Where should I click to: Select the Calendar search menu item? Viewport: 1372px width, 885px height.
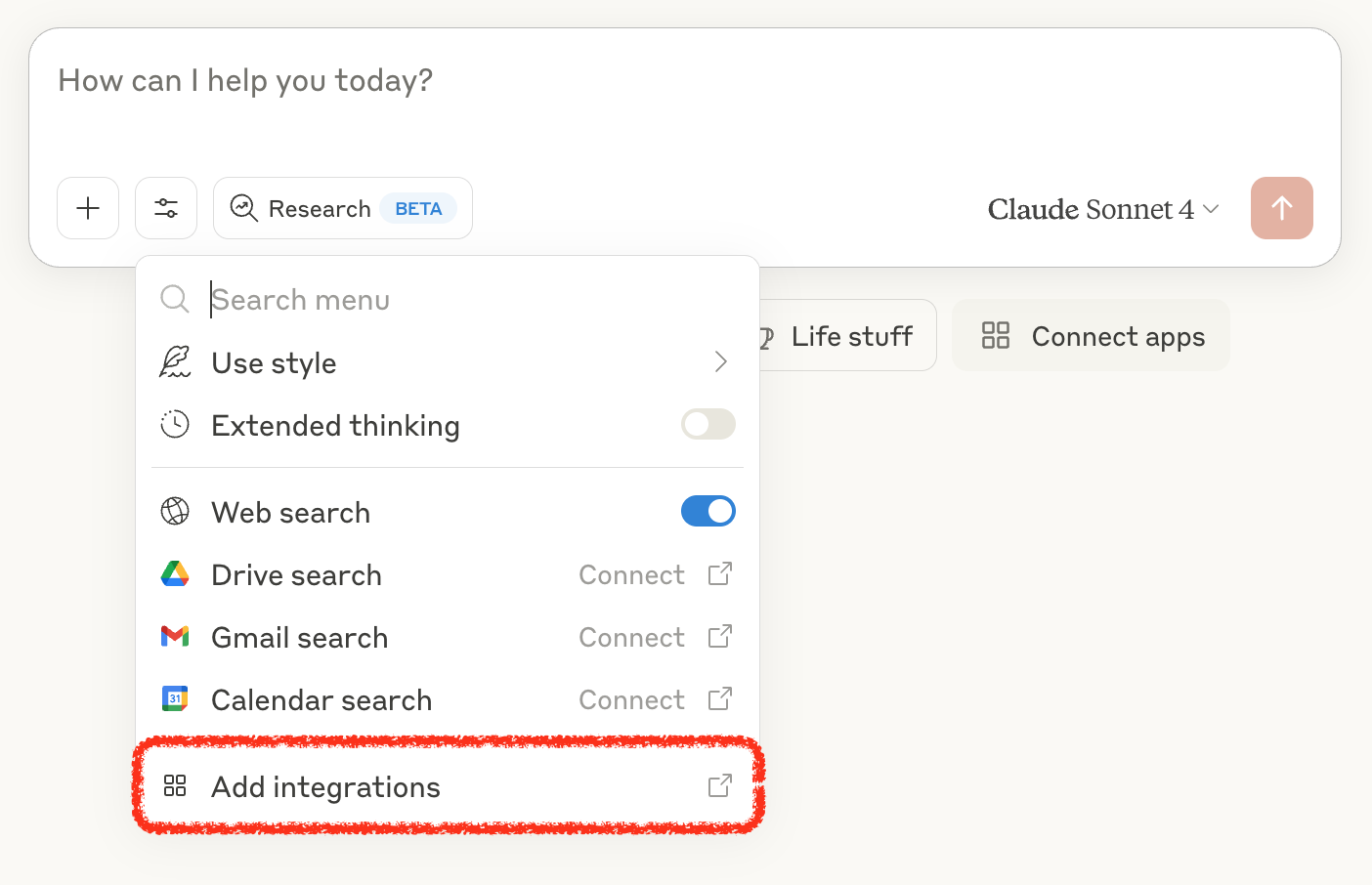pos(448,699)
